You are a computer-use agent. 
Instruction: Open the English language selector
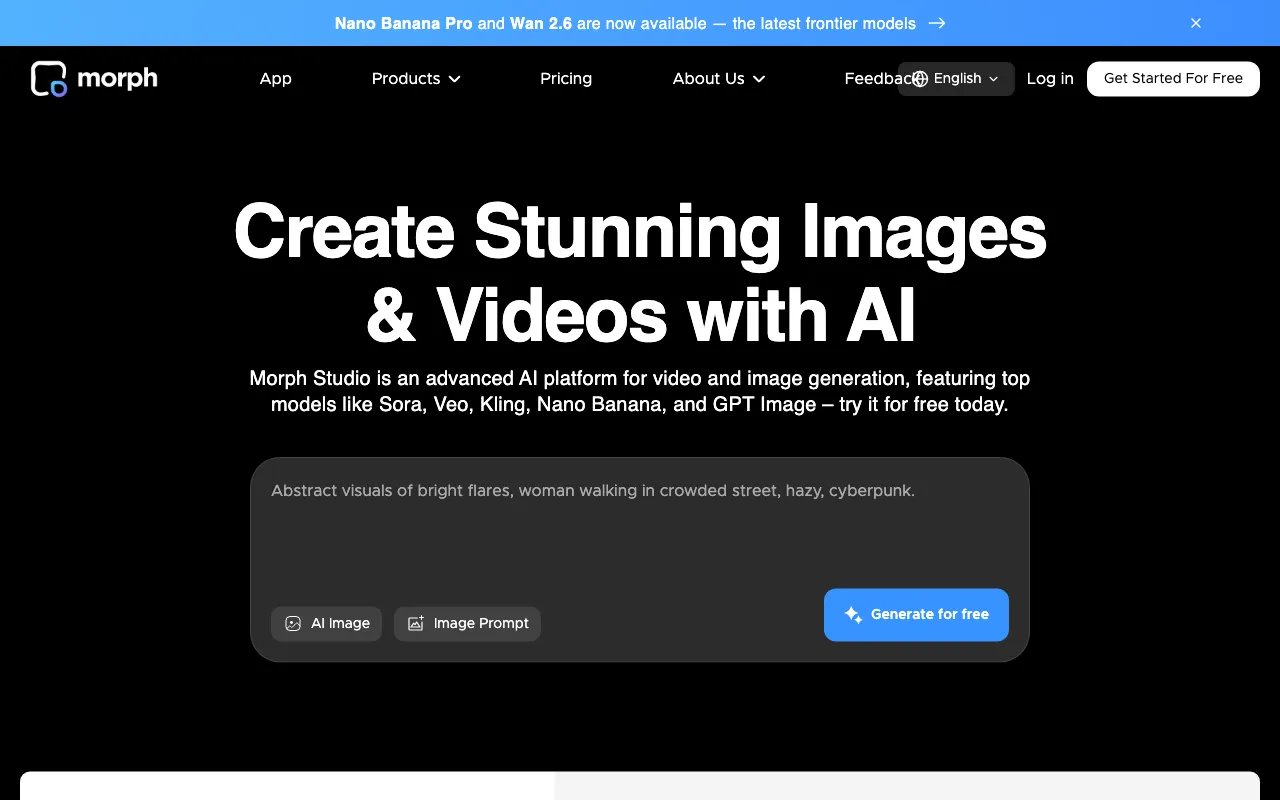[x=956, y=79]
